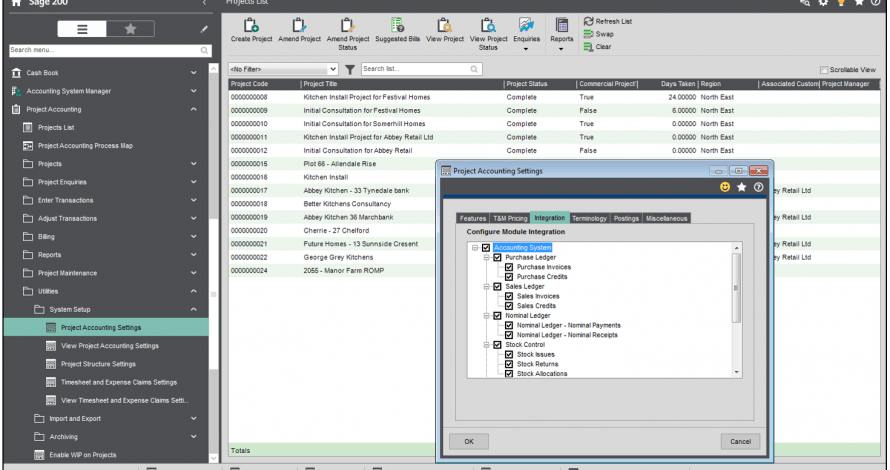The width and height of the screenshot is (890, 470).
Task: Toggle Sales Credits checkbox
Action: 509,305
